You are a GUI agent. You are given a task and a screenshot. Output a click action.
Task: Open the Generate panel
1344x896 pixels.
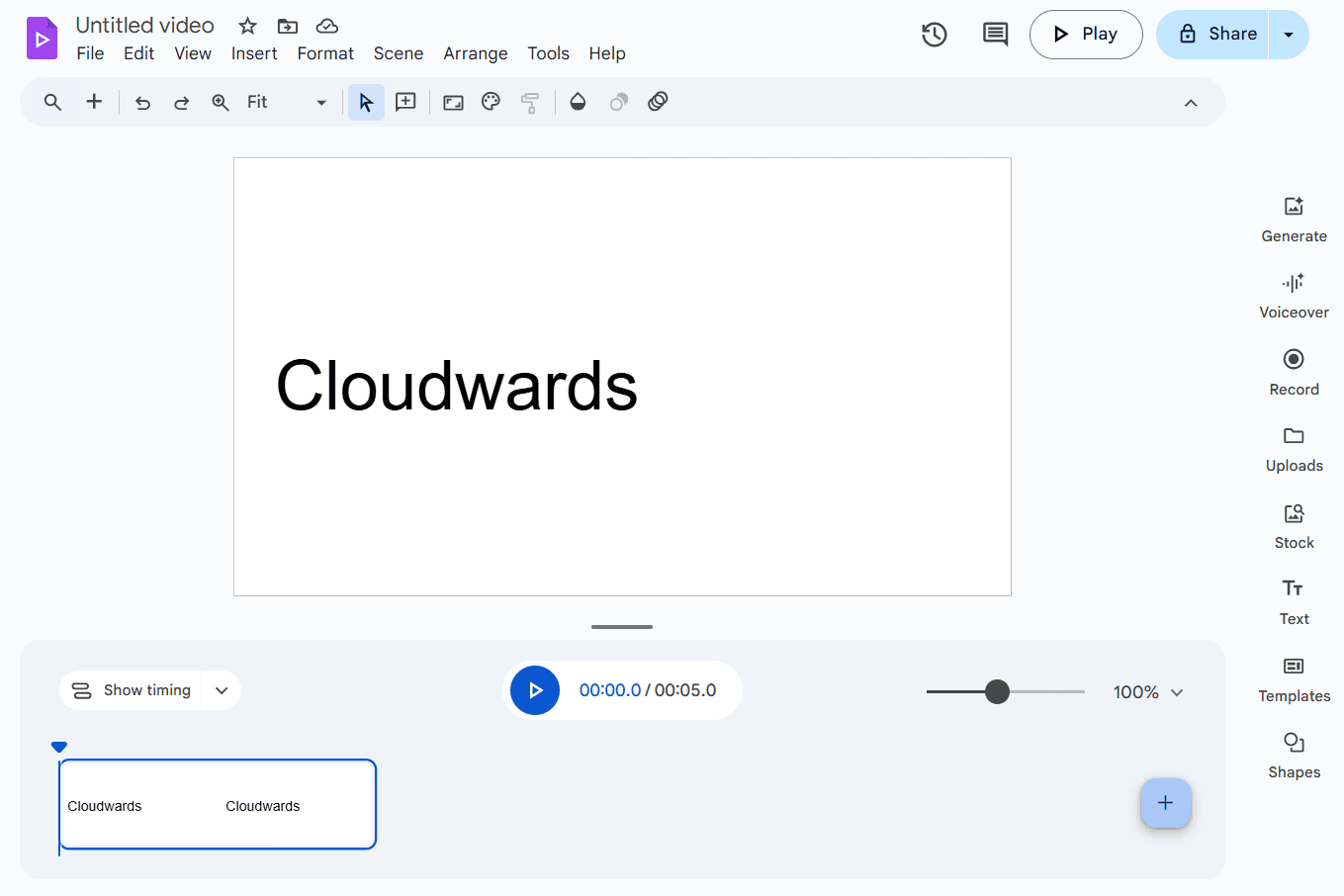coord(1294,220)
